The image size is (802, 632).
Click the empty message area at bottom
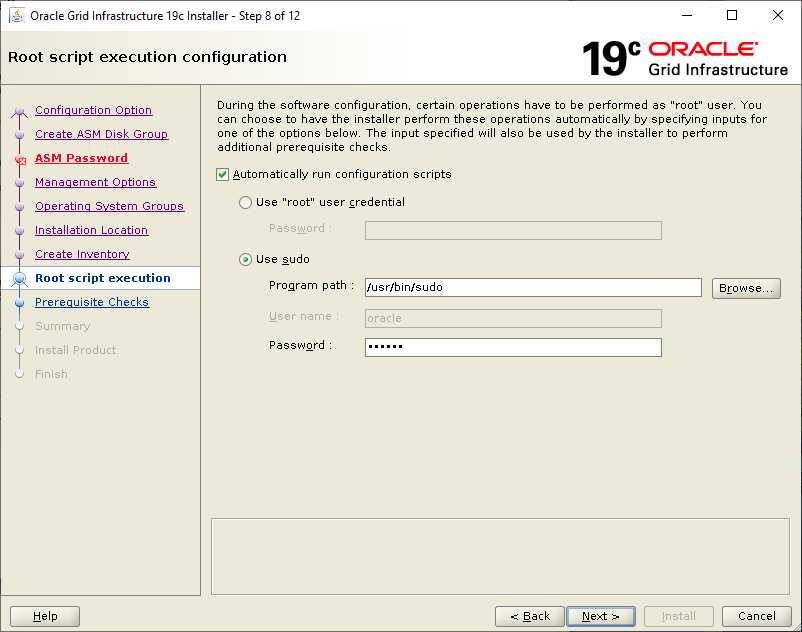[x=500, y=556]
